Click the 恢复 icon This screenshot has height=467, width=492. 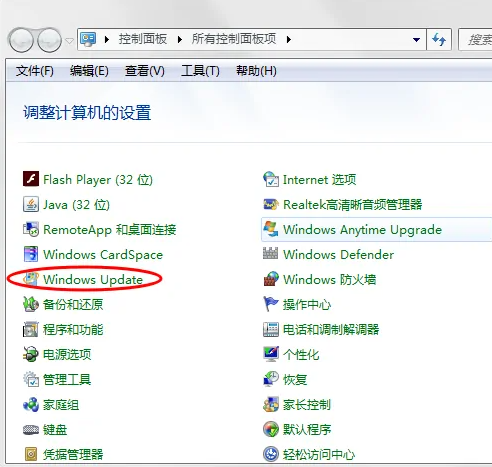coord(271,379)
